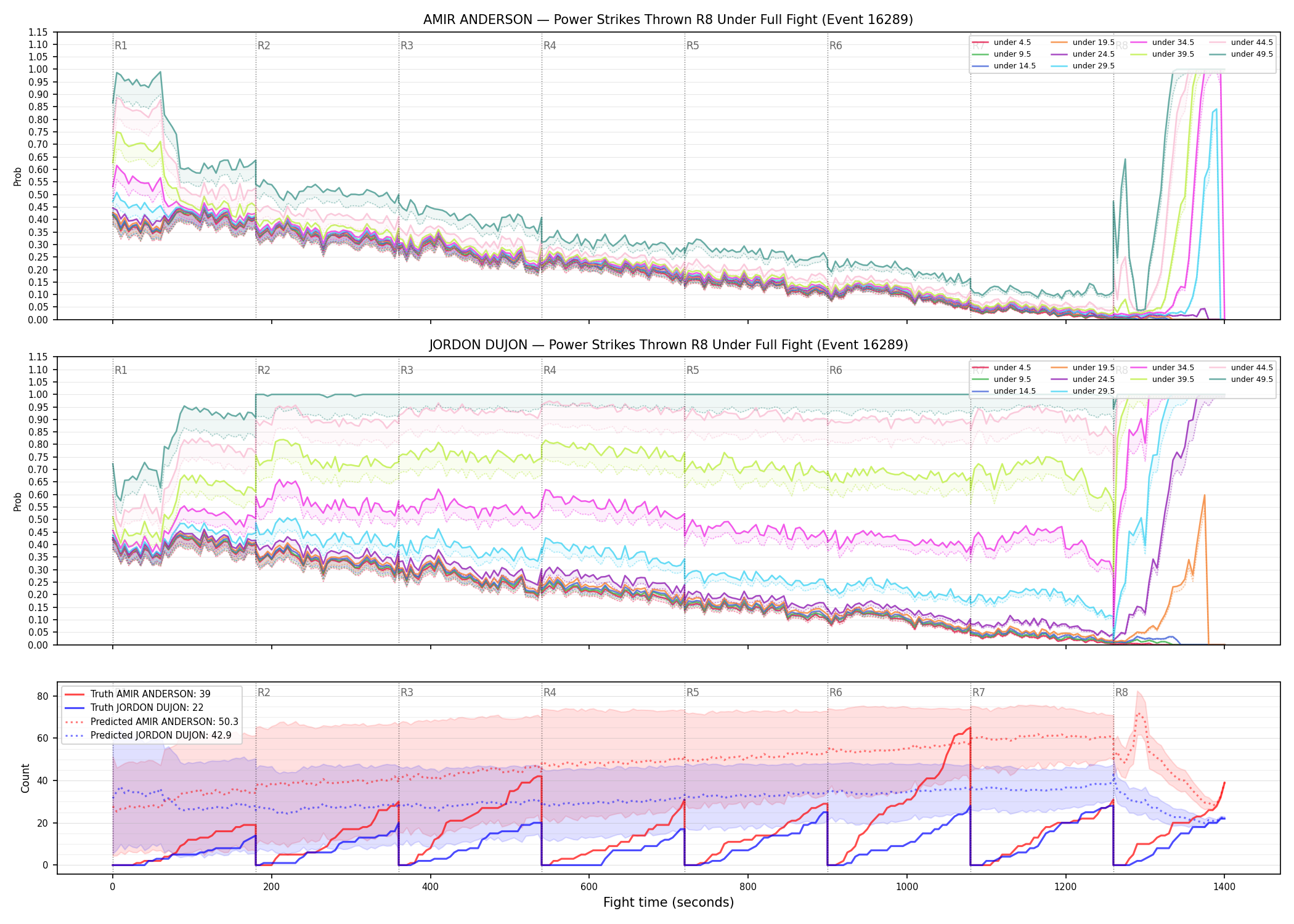The width and height of the screenshot is (1294, 924).
Task: Select 'Predicted AMIR ANDERSON: 50.3' legend entry
Action: [x=151, y=721]
